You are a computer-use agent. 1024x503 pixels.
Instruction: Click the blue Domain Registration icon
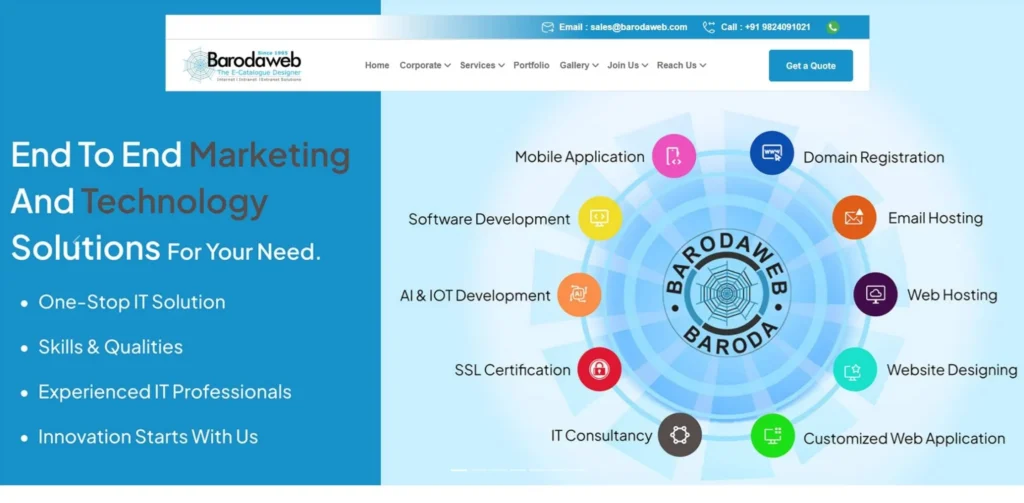(x=771, y=153)
